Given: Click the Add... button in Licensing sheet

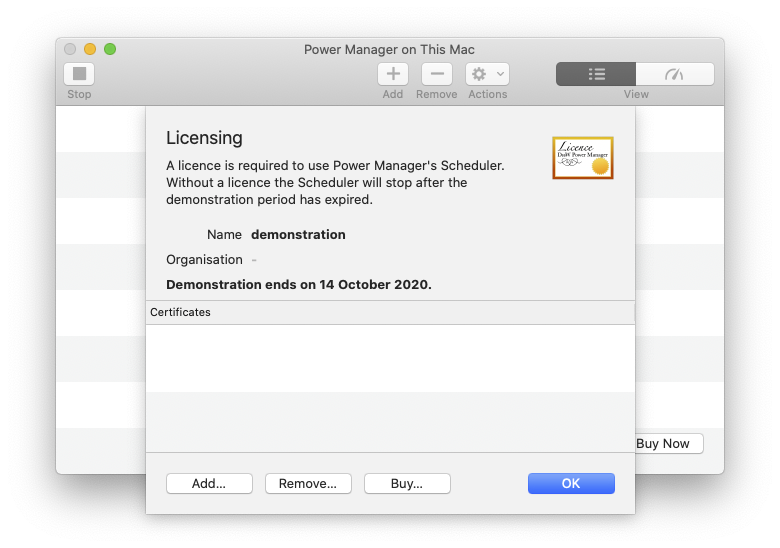Looking at the screenshot, I should tap(209, 483).
